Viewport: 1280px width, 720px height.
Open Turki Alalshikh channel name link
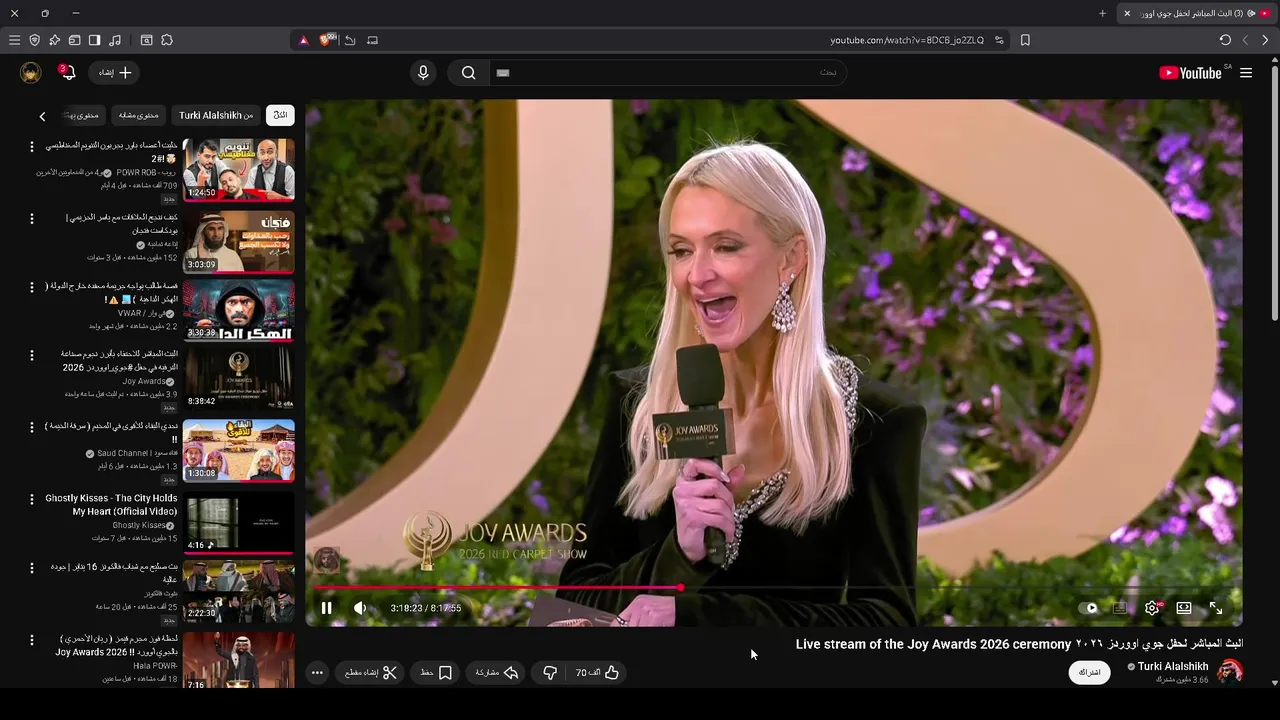(1172, 666)
